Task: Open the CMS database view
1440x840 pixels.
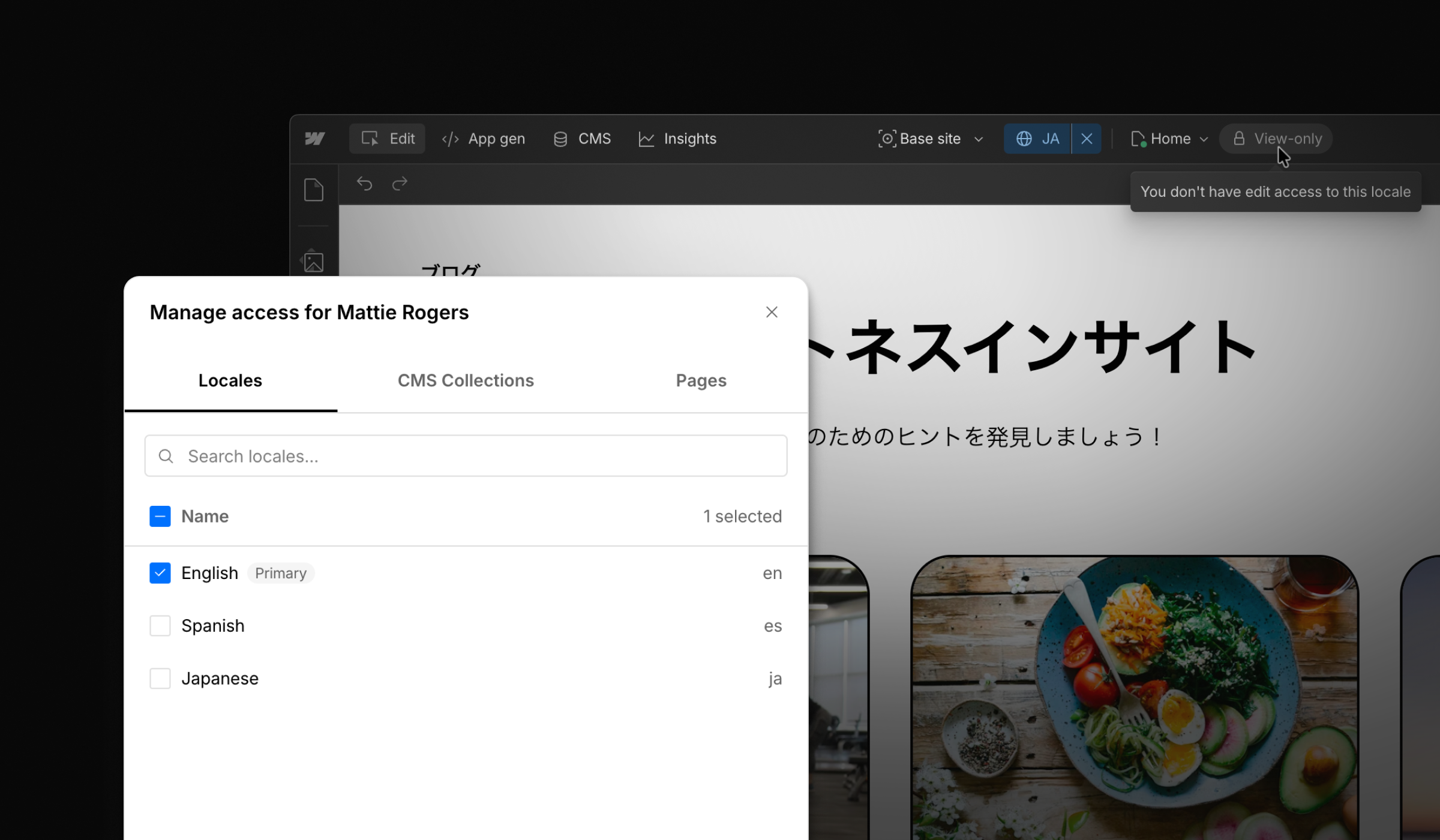Action: 581,139
